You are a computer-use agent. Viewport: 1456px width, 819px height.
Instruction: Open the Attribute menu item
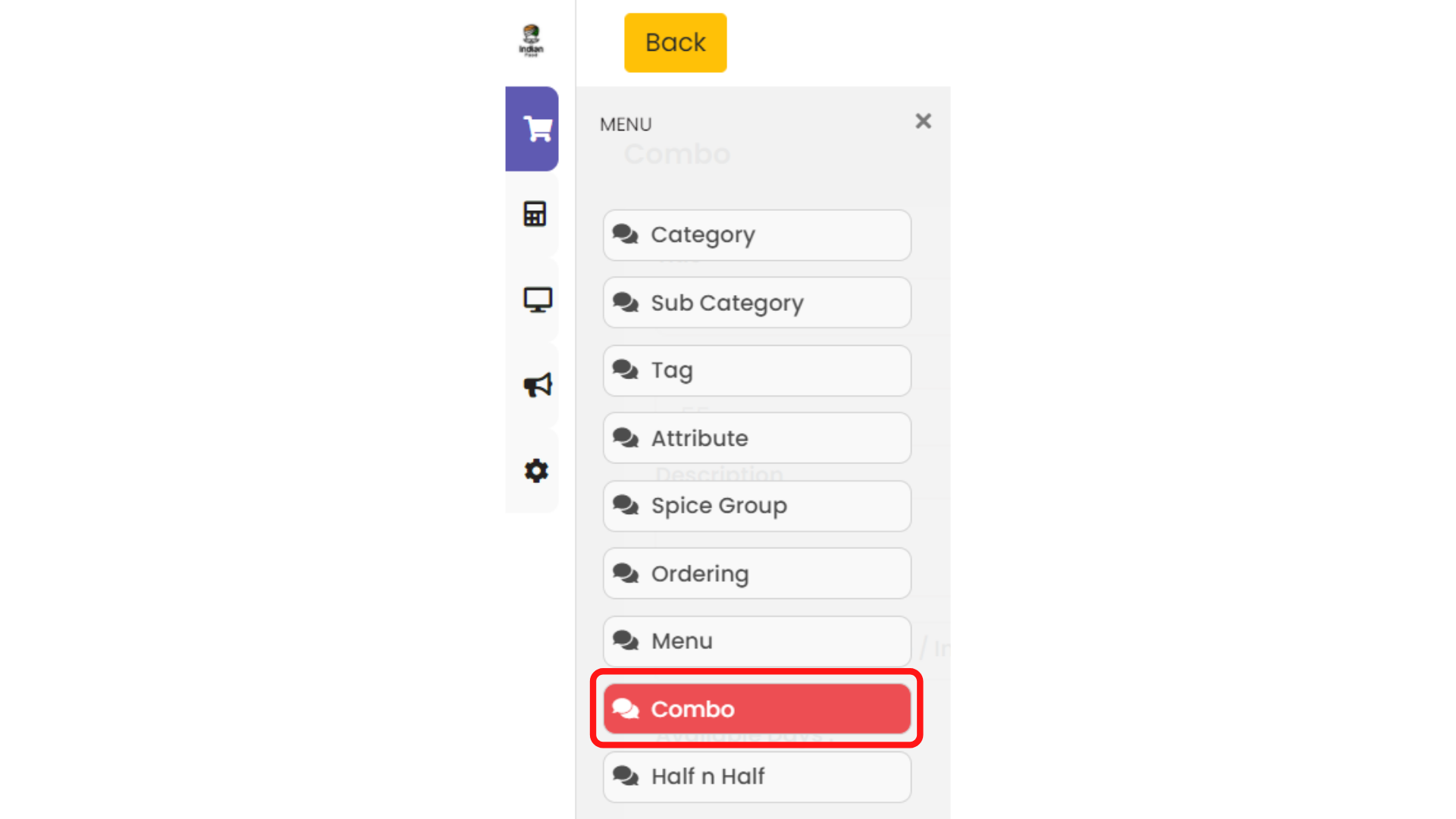[x=757, y=438]
